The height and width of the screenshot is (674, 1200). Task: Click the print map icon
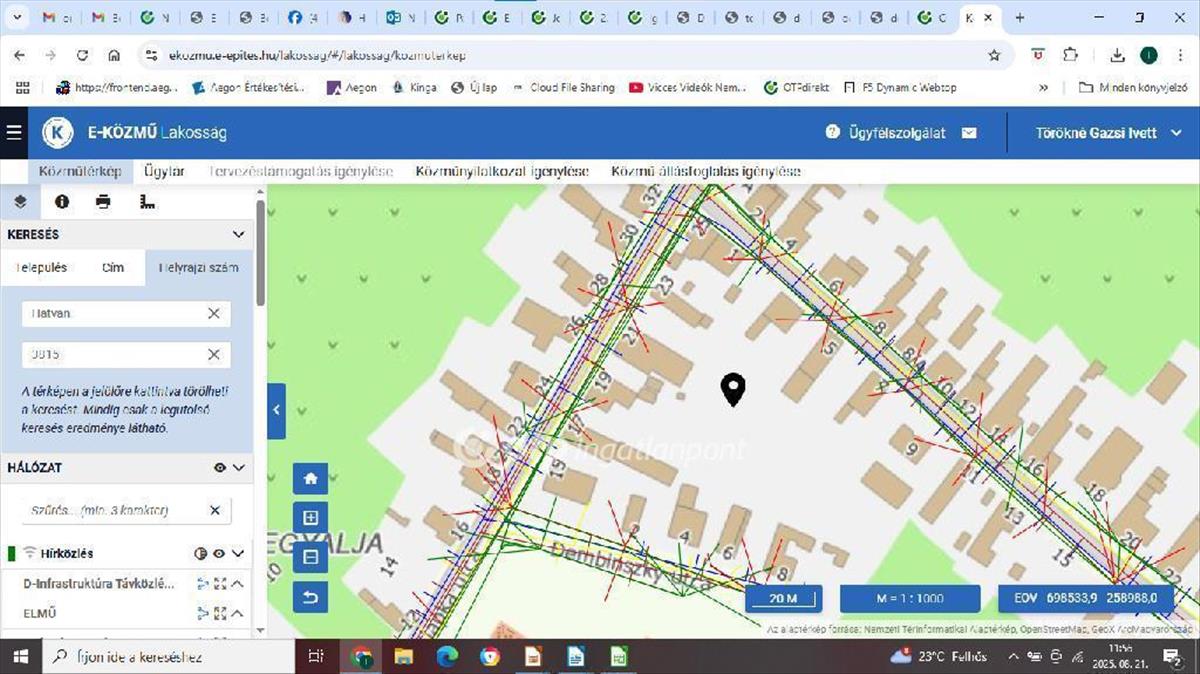[x=103, y=202]
